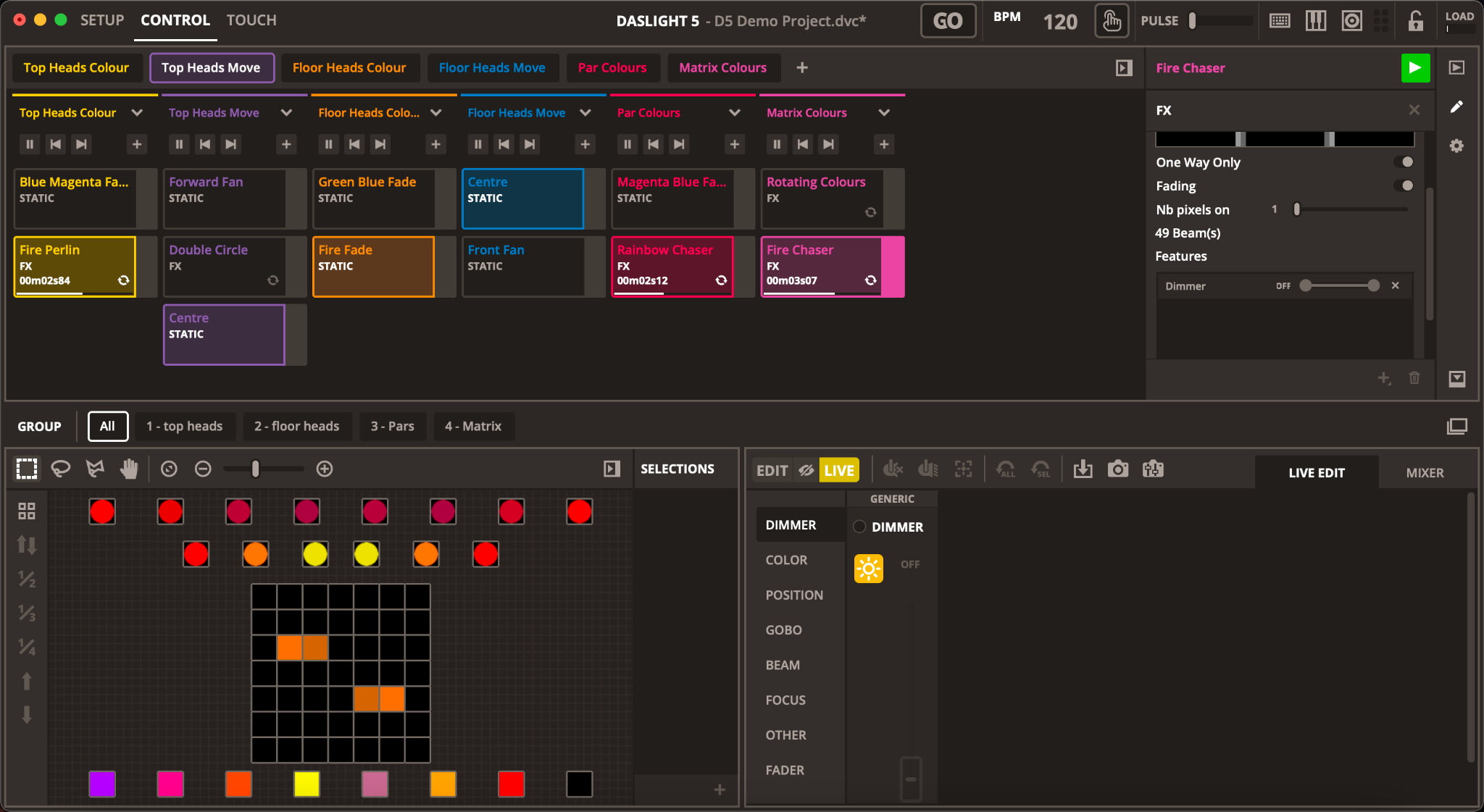Open the pencil edit icon

click(x=1456, y=107)
